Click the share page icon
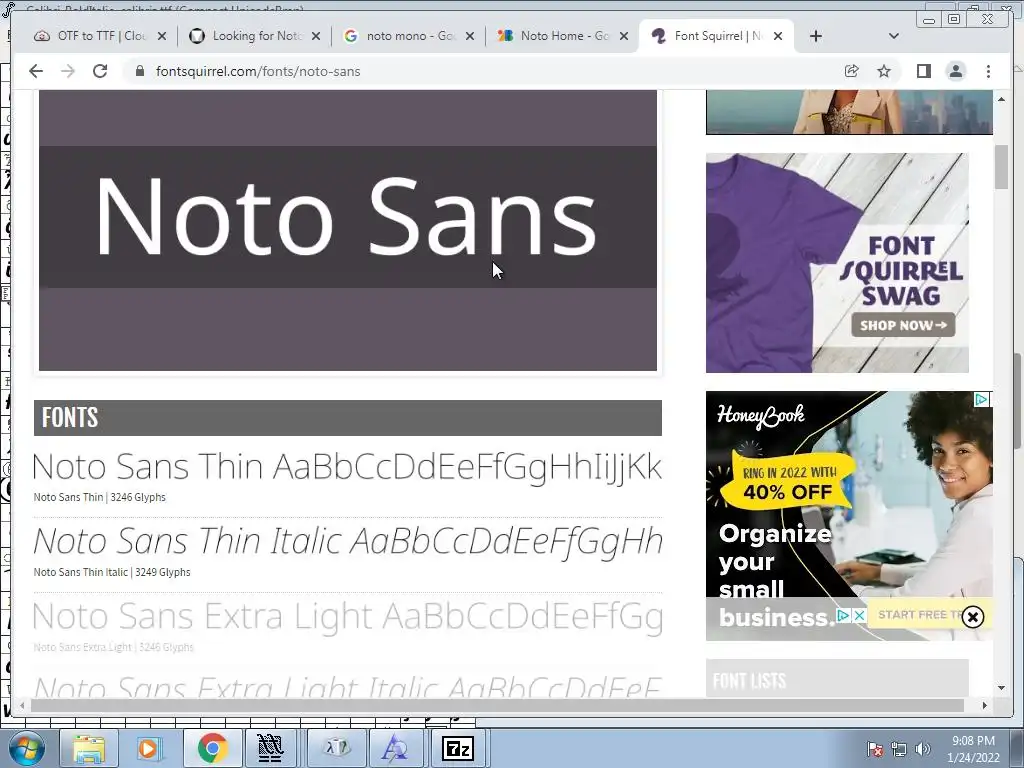Viewport: 1024px width, 768px height. [851, 71]
